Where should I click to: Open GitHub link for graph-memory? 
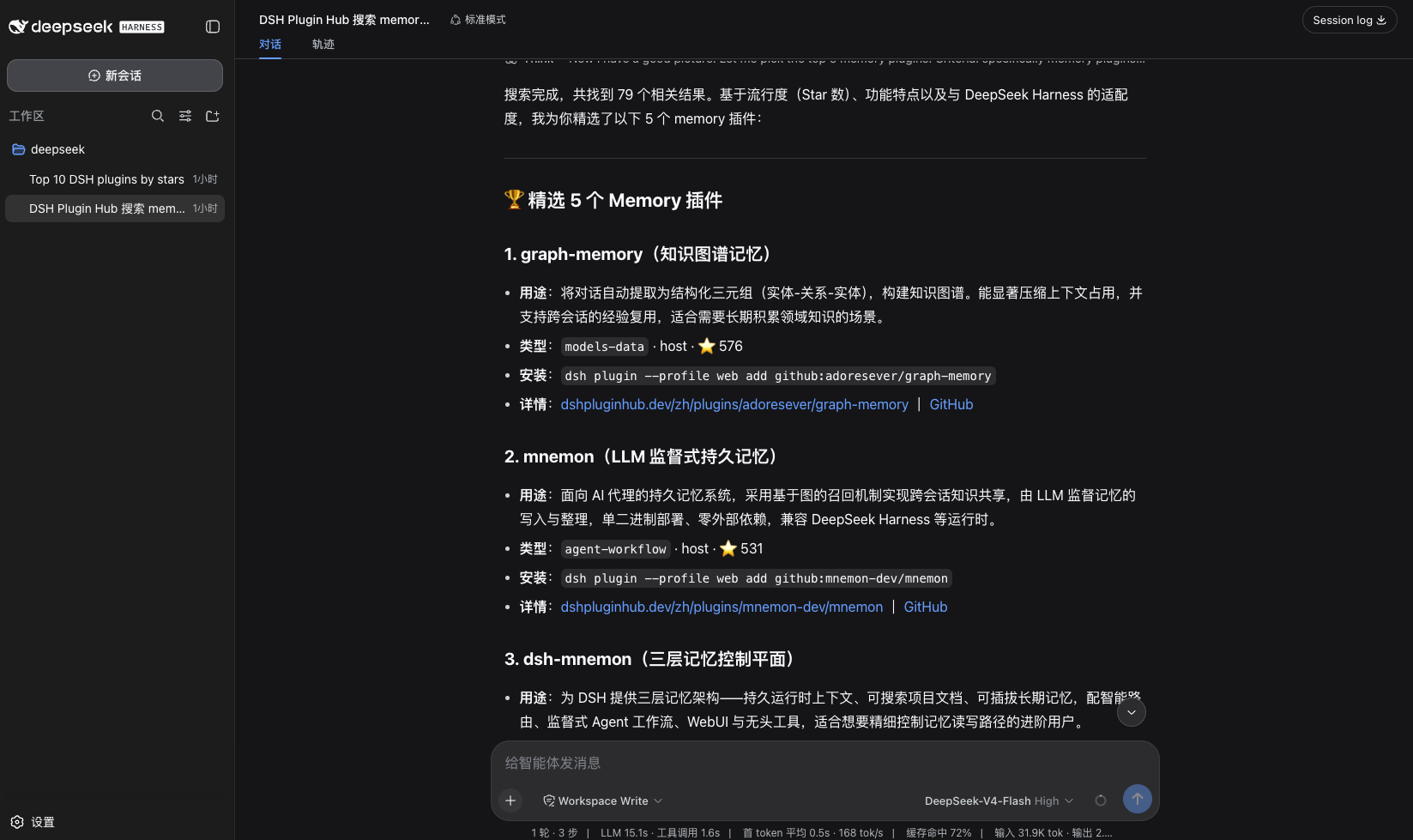tap(951, 404)
